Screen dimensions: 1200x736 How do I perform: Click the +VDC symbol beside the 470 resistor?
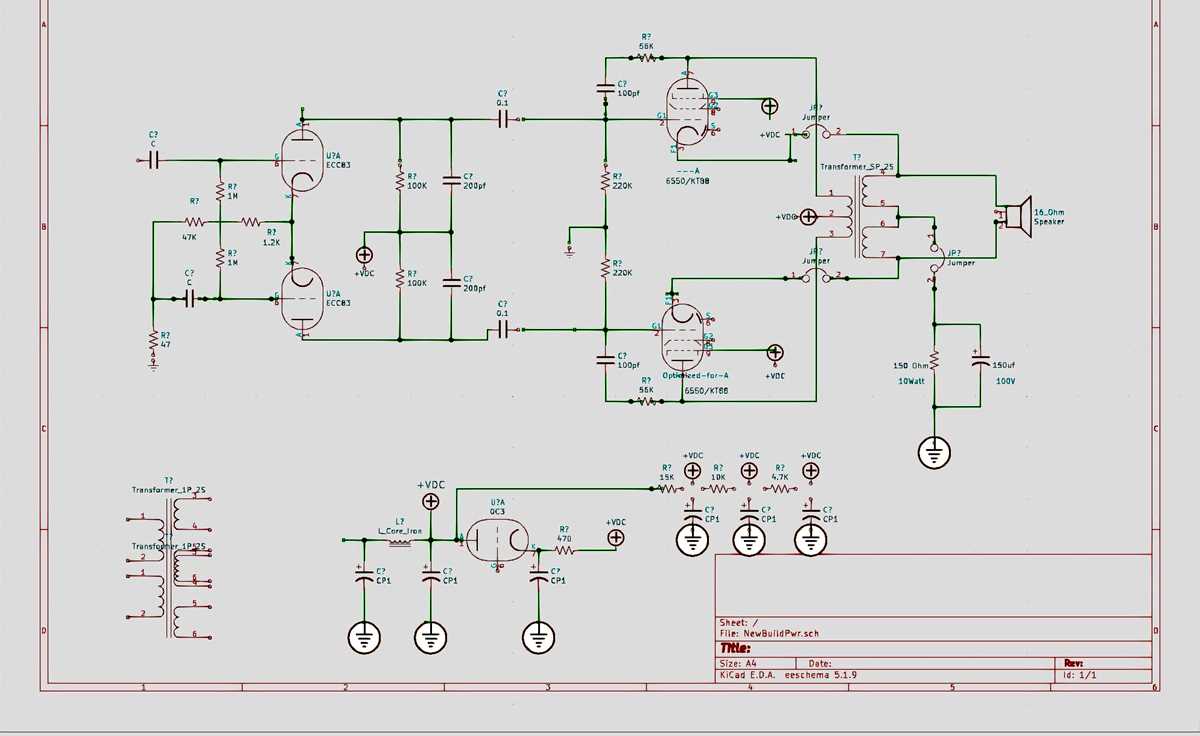point(616,538)
